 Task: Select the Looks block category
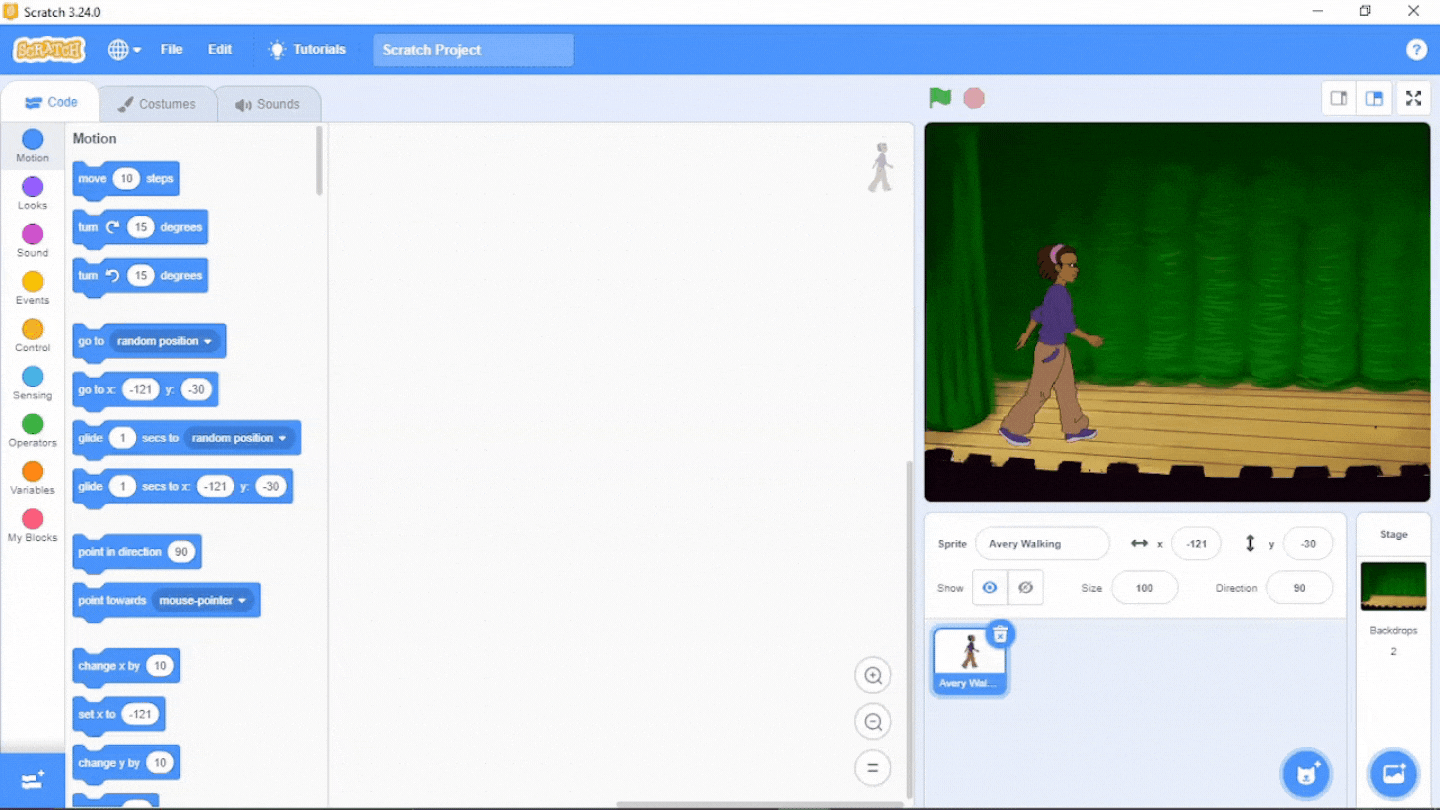(x=32, y=194)
